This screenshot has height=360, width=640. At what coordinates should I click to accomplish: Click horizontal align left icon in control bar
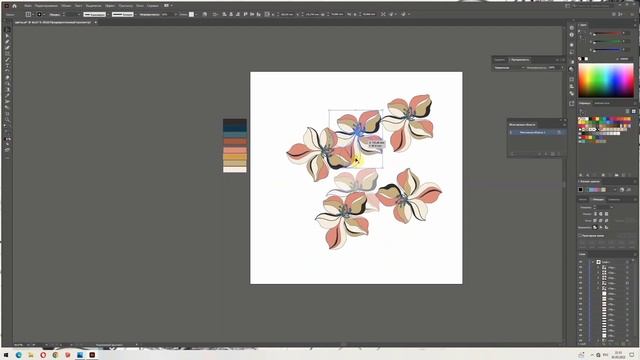point(224,14)
